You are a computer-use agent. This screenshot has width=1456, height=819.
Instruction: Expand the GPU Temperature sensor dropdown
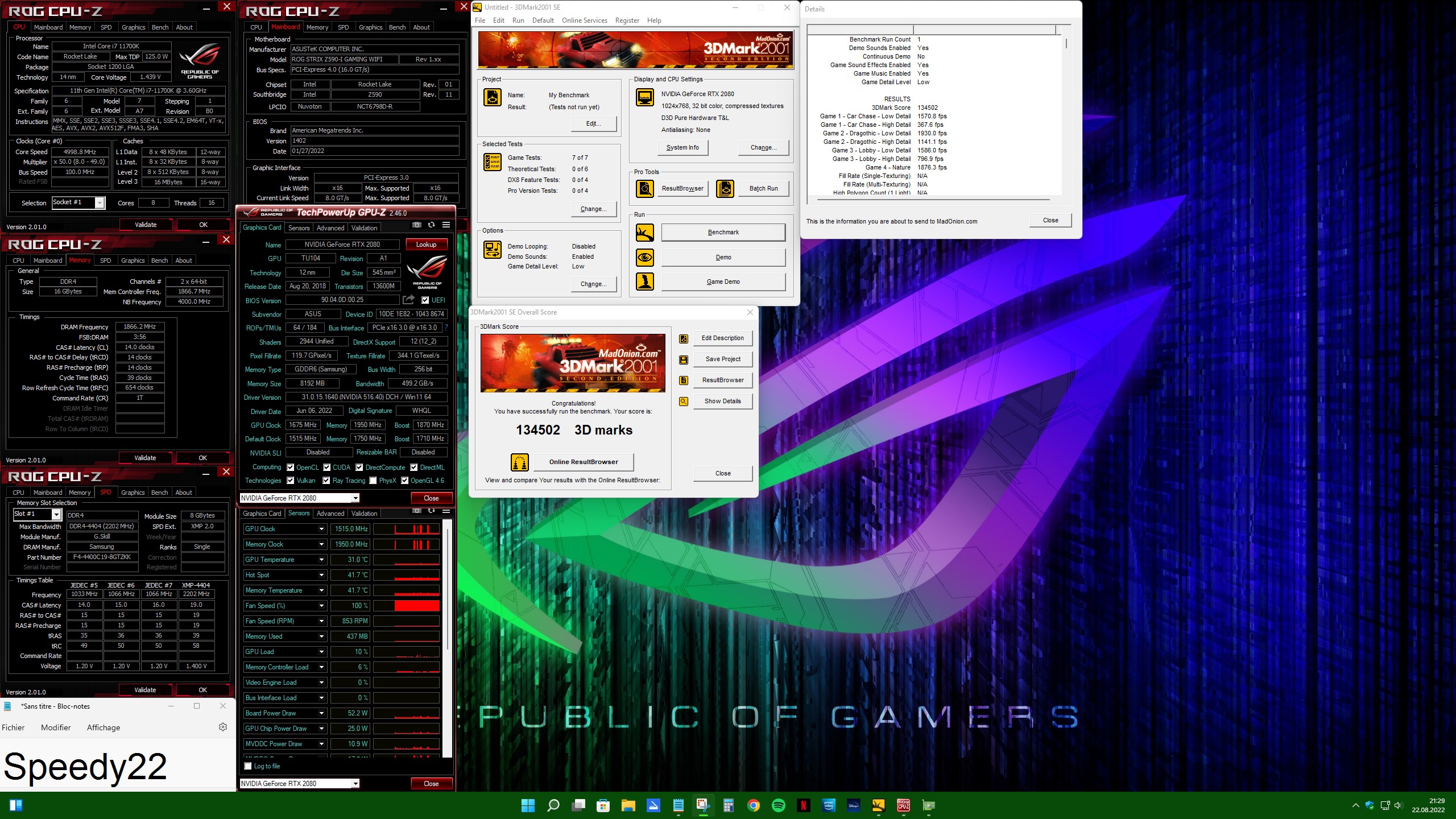(x=321, y=560)
